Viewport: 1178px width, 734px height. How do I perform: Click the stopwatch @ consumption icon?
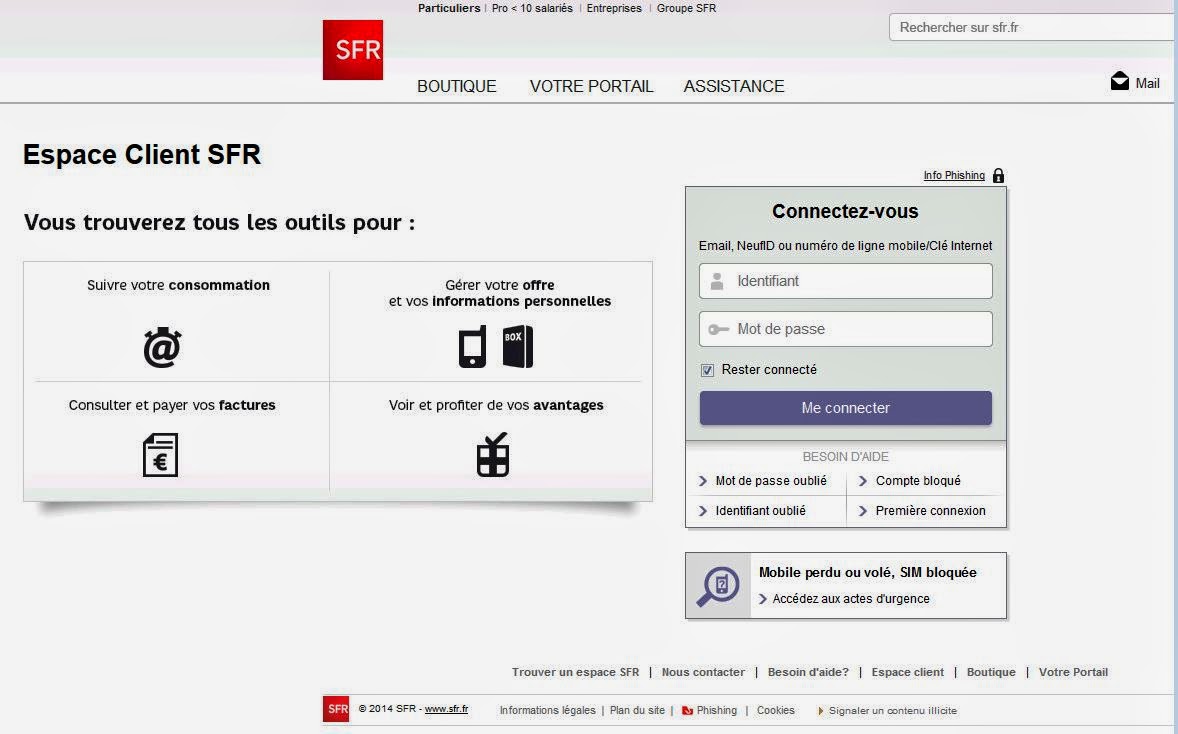[162, 347]
